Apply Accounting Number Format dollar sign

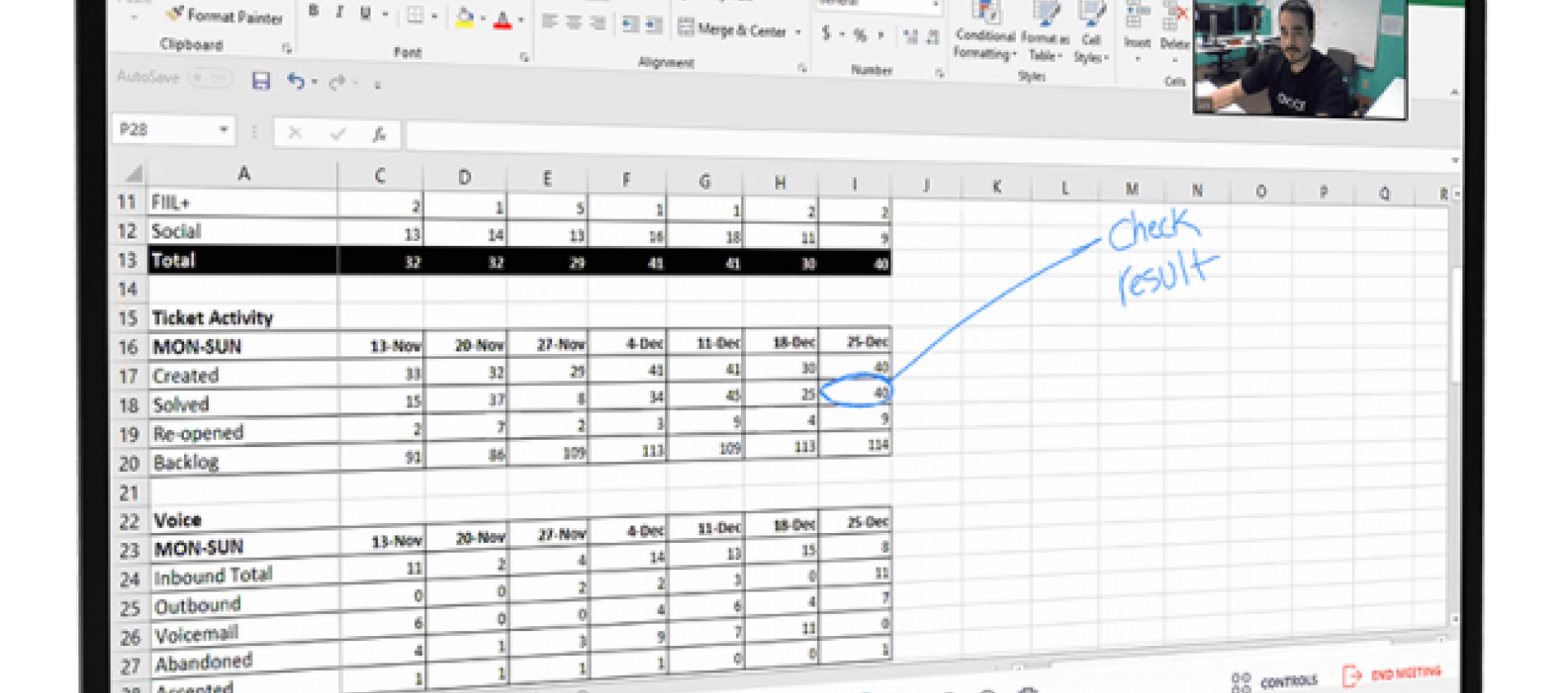[x=826, y=33]
